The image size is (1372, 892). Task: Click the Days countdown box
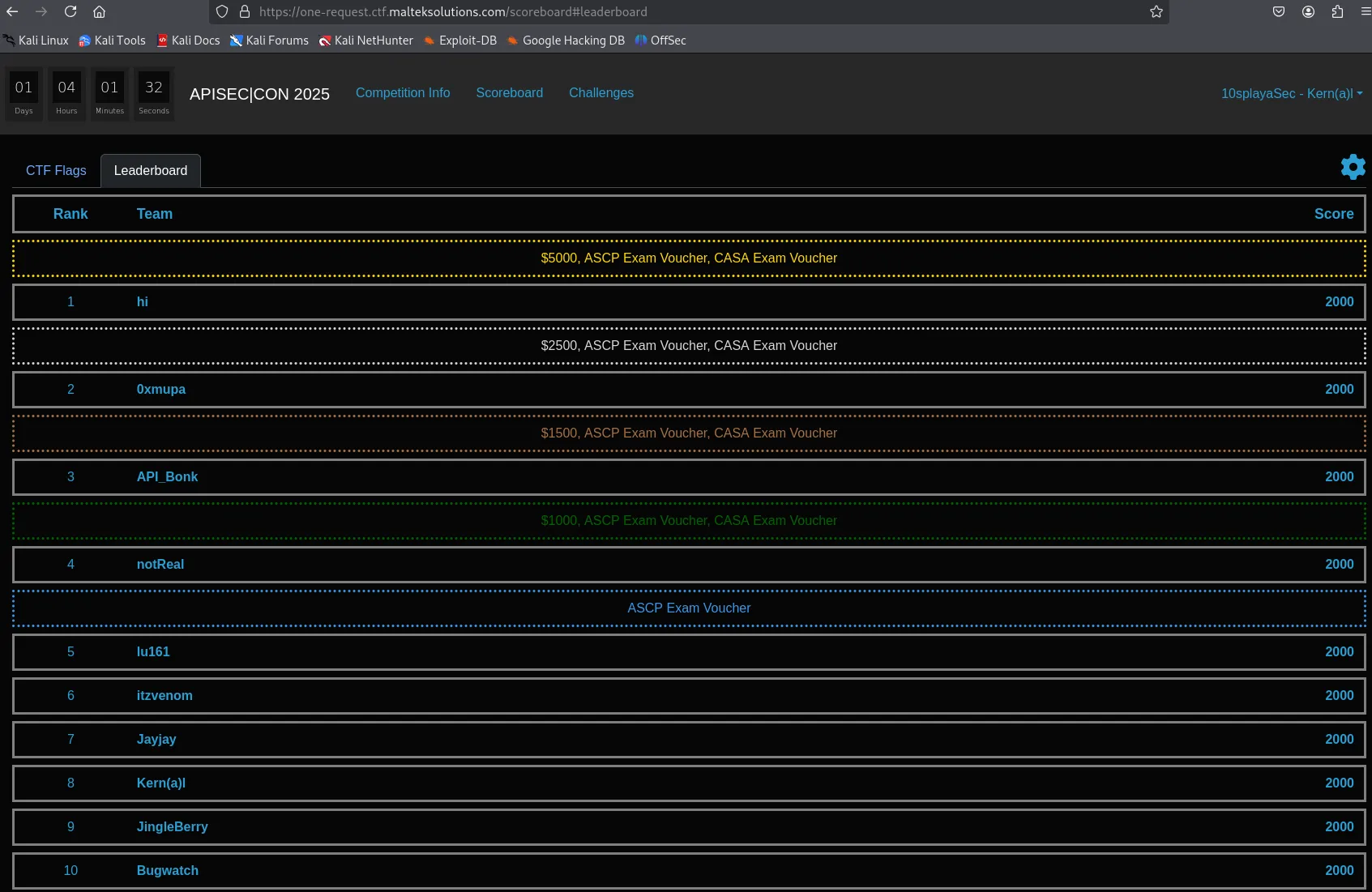(x=24, y=94)
